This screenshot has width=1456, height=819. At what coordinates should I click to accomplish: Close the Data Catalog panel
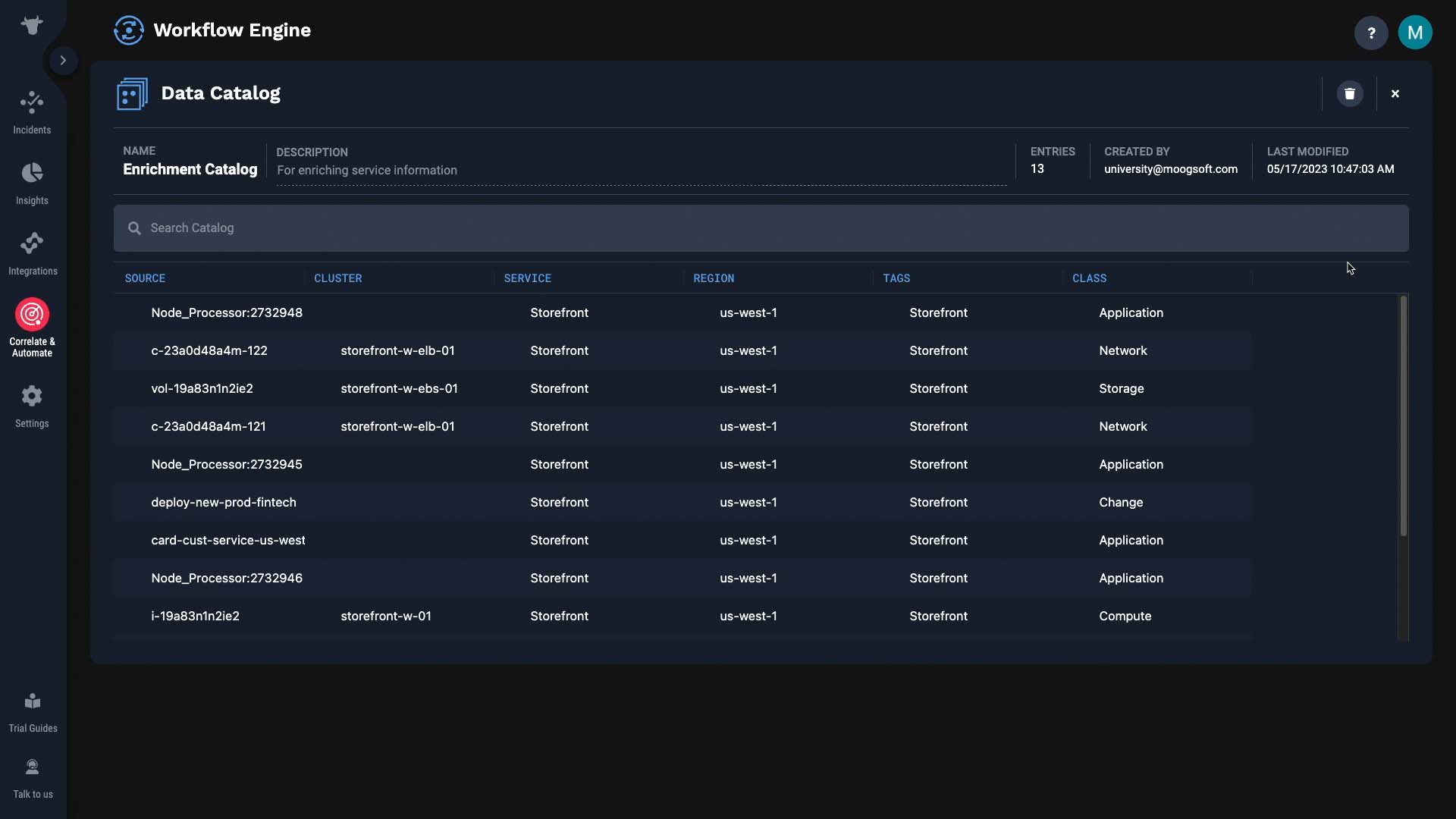click(x=1395, y=93)
